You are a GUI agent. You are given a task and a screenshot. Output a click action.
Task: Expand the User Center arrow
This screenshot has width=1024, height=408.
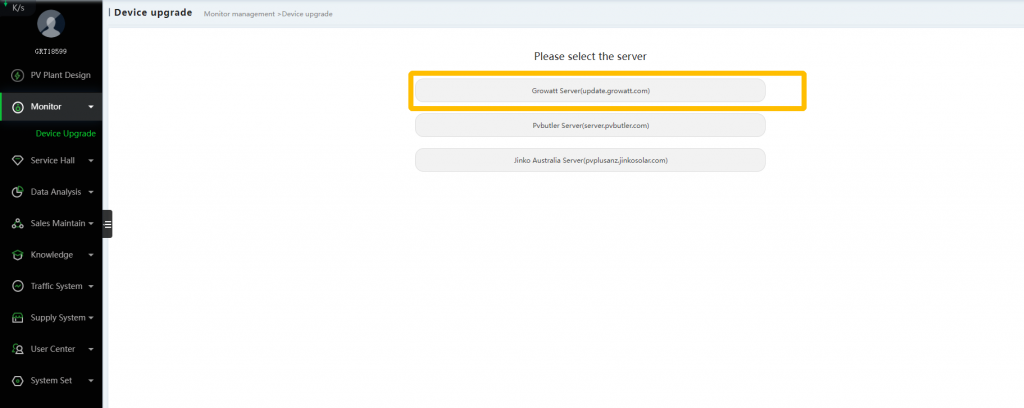pos(91,349)
